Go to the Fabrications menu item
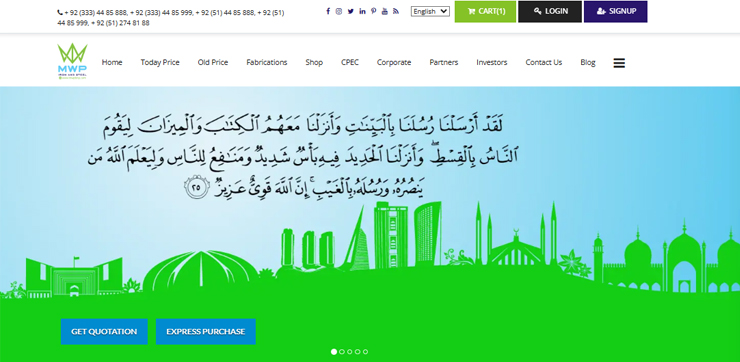The image size is (740, 362). point(267,62)
